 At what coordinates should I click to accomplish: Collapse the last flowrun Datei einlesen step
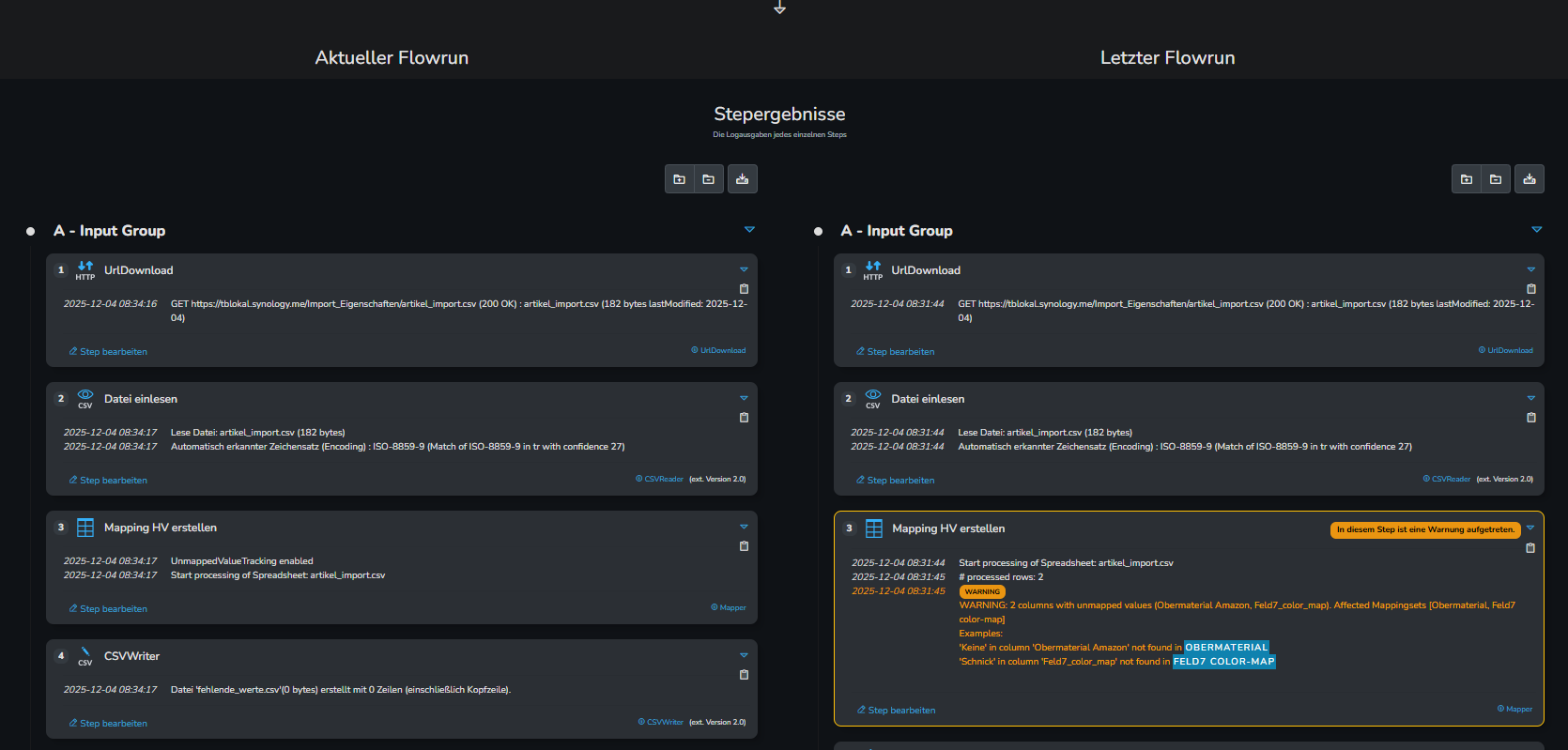1531,398
